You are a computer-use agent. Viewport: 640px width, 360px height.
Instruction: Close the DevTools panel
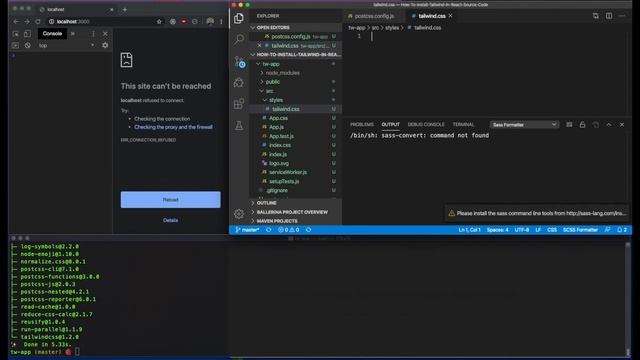pos(105,34)
